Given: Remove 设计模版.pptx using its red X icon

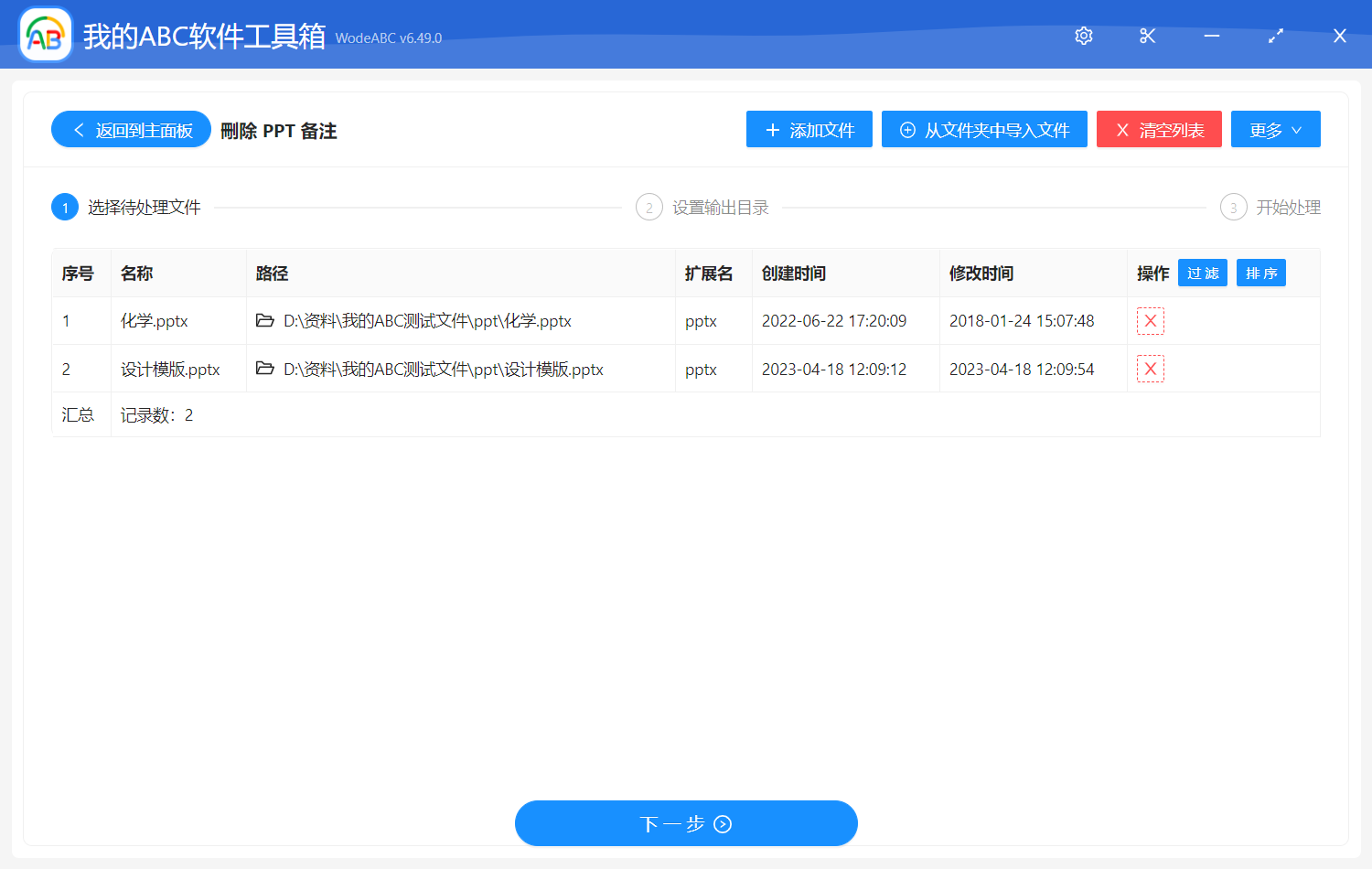Looking at the screenshot, I should pyautogui.click(x=1150, y=368).
